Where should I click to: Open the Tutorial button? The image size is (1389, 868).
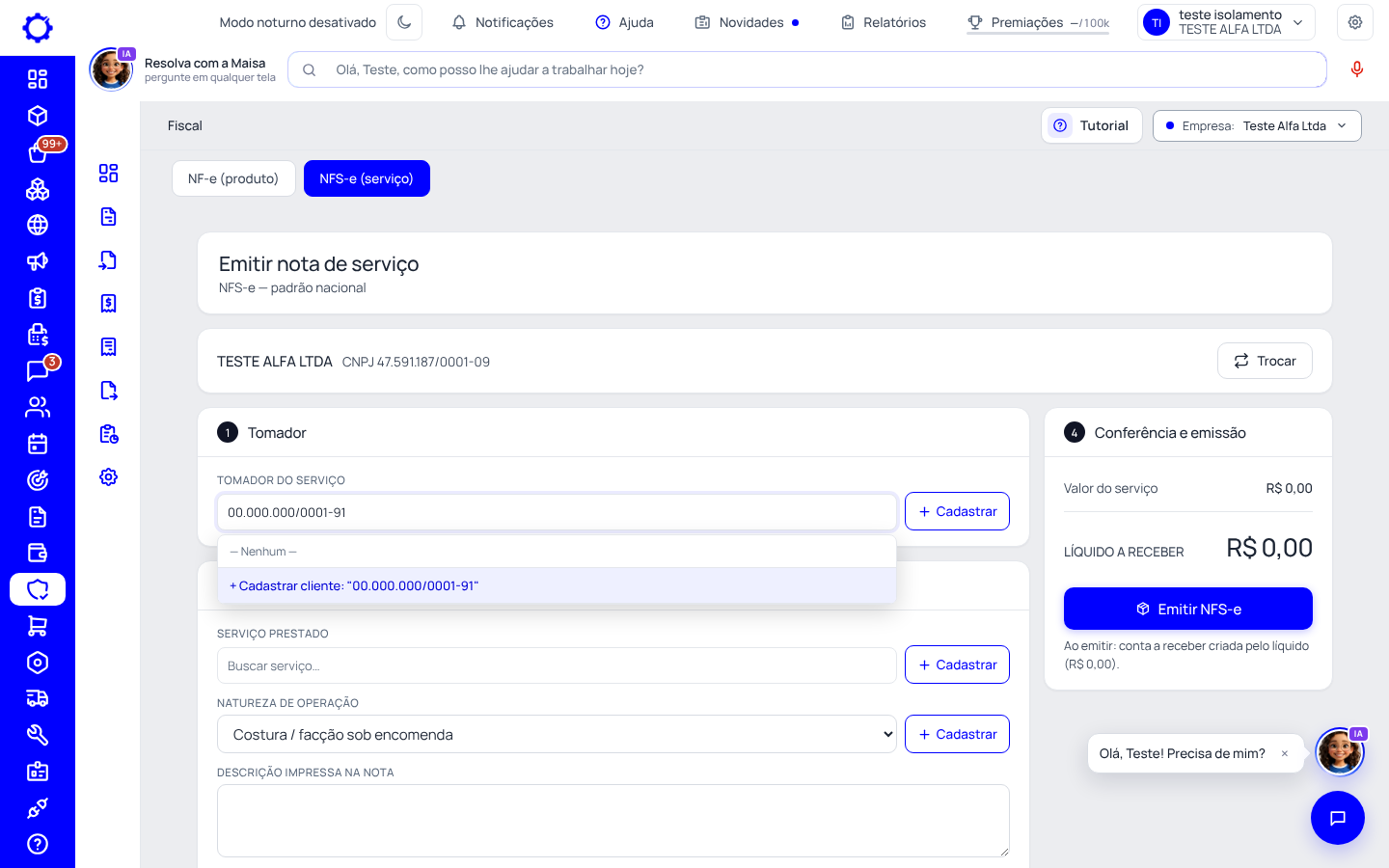[x=1092, y=125]
